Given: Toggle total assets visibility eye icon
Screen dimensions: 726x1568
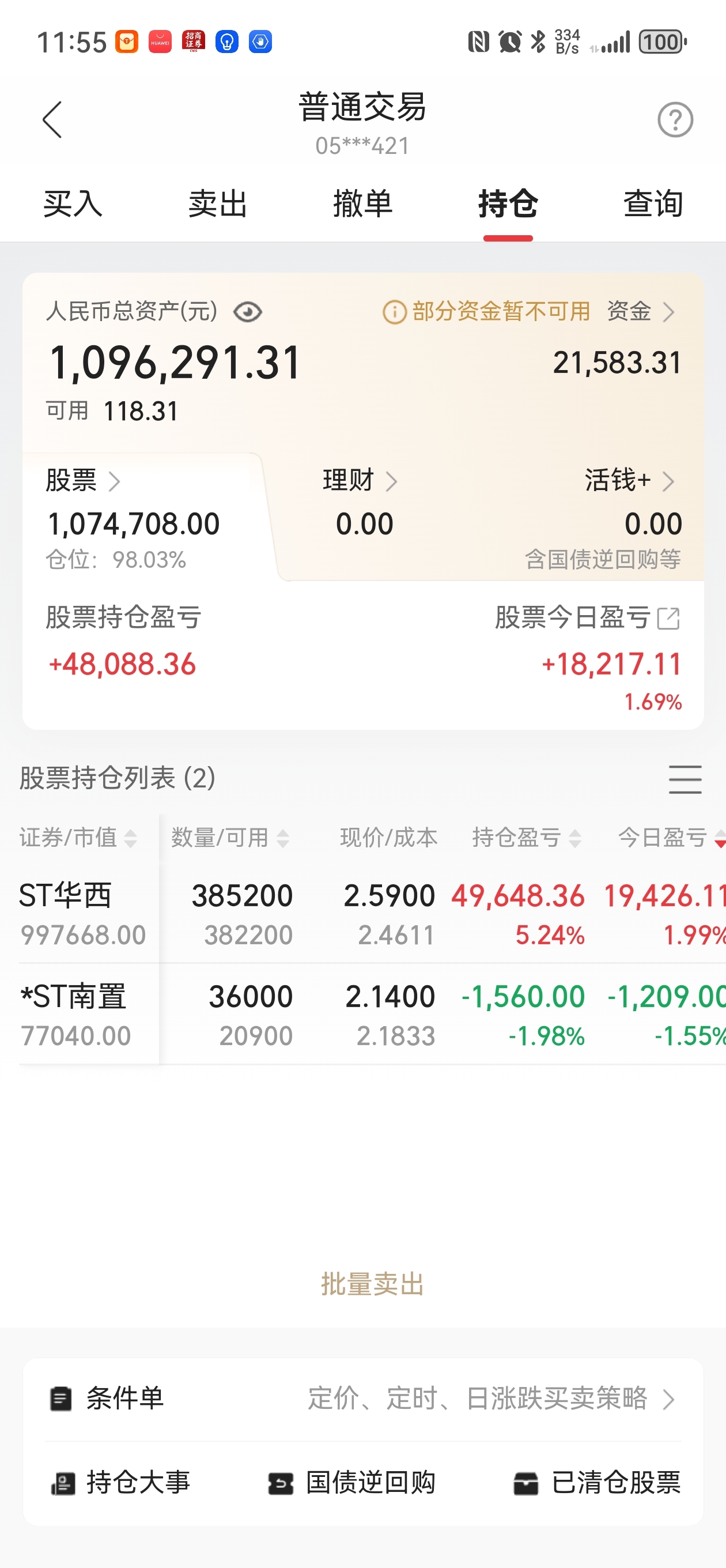Looking at the screenshot, I should point(248,312).
